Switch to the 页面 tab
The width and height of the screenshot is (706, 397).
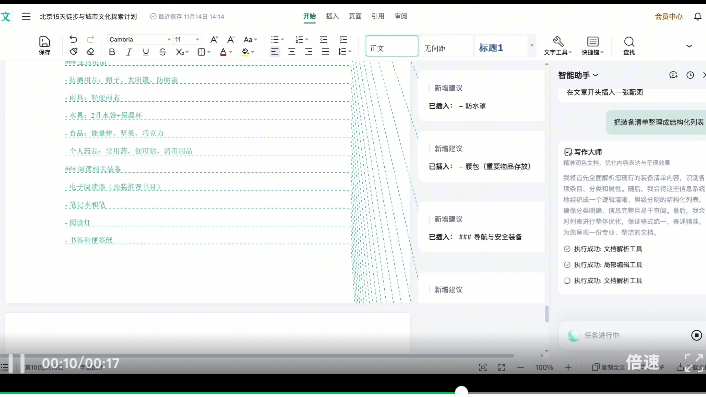pos(355,16)
